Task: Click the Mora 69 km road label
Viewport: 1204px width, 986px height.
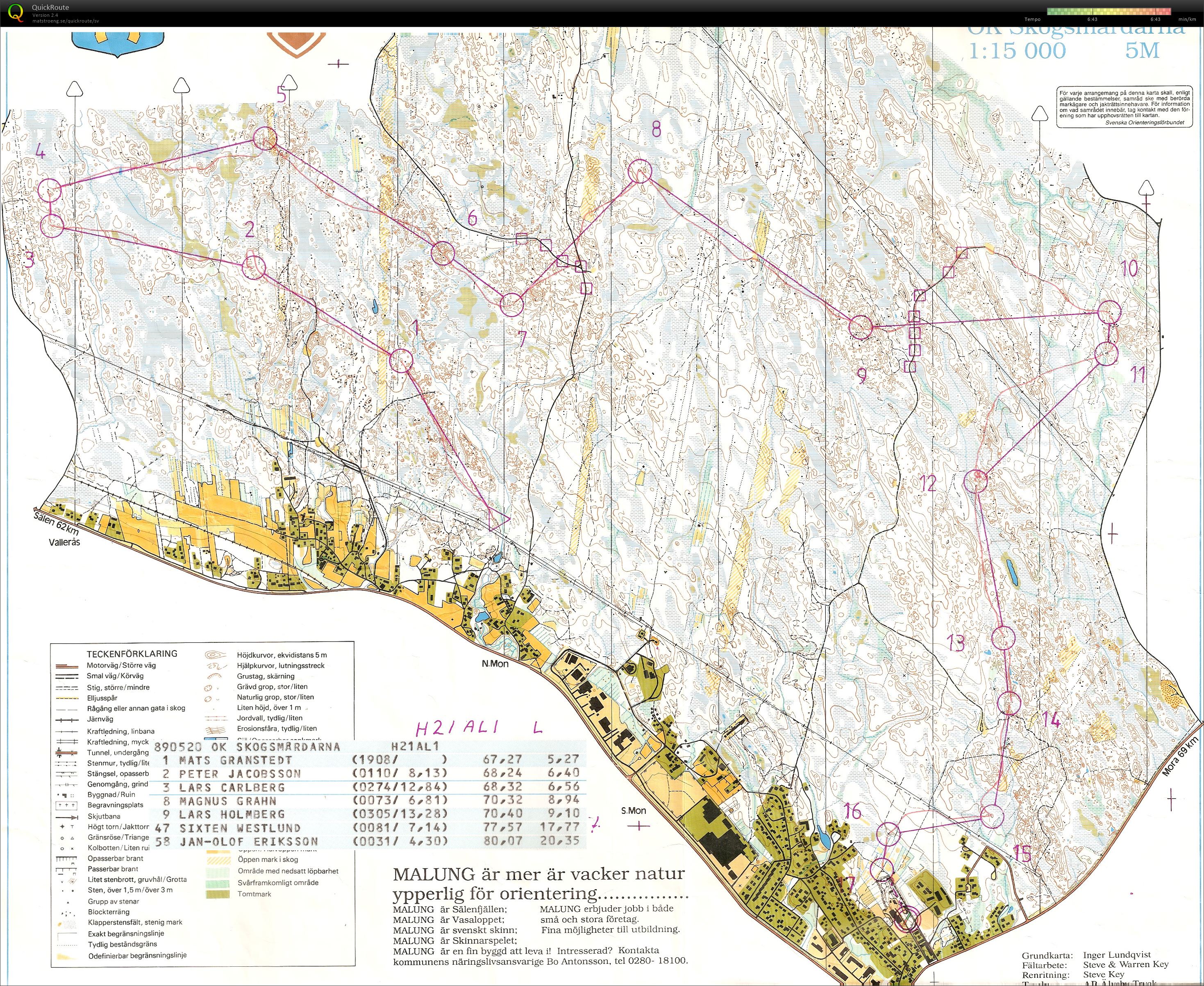Action: point(1179,756)
